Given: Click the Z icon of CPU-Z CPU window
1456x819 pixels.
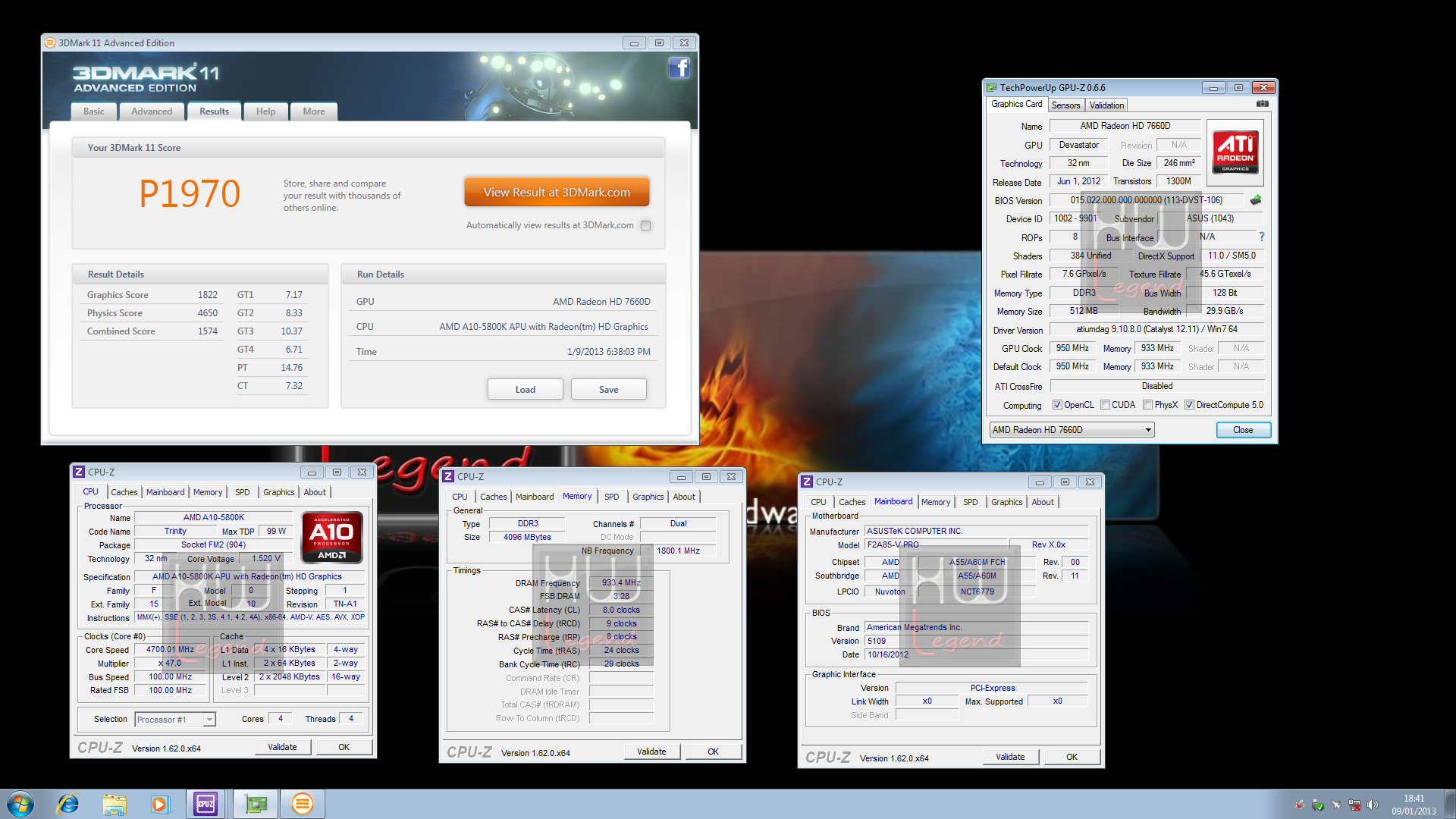Looking at the screenshot, I should pyautogui.click(x=78, y=472).
